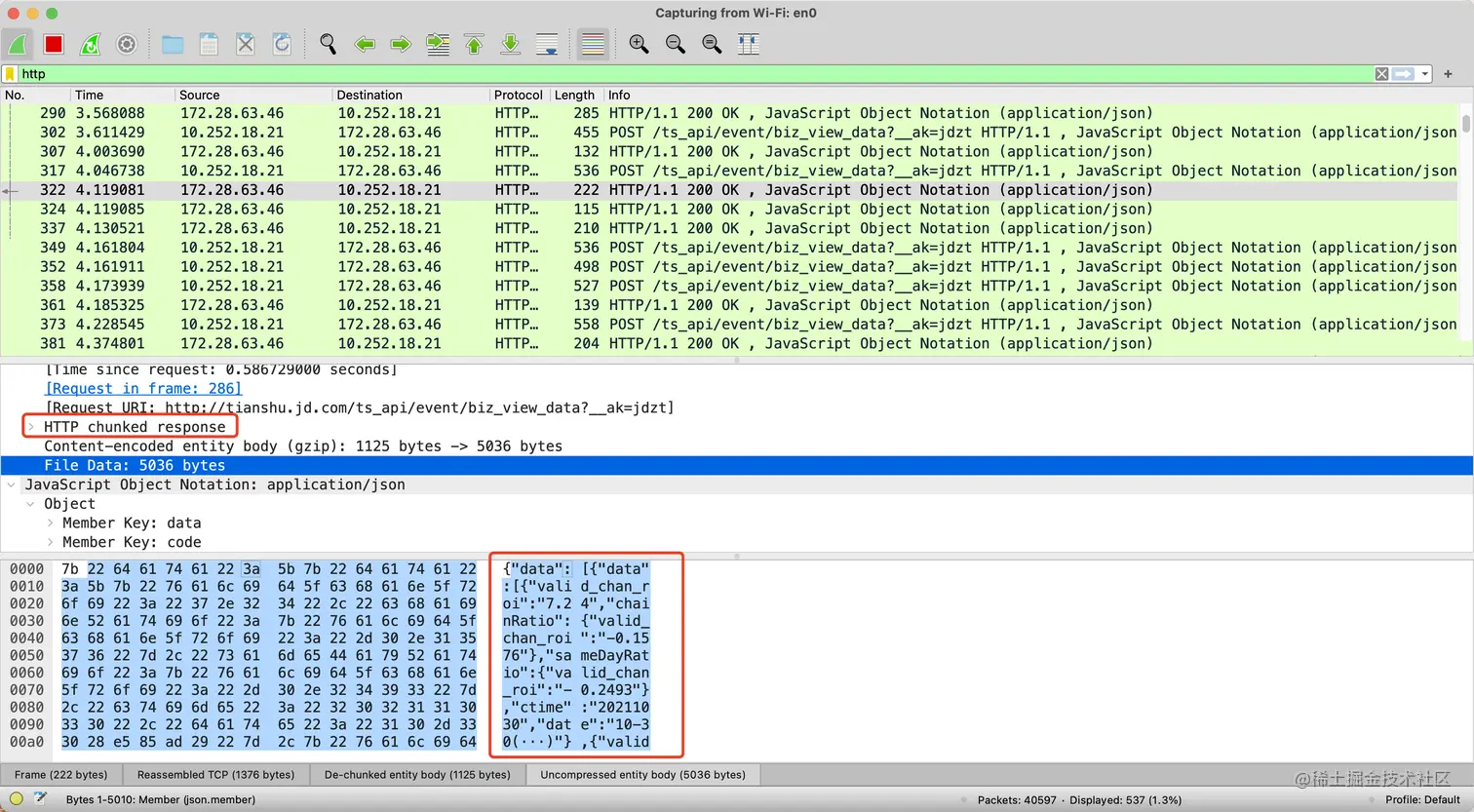Jump to the first packet
1474x812 pixels.
[x=474, y=44]
